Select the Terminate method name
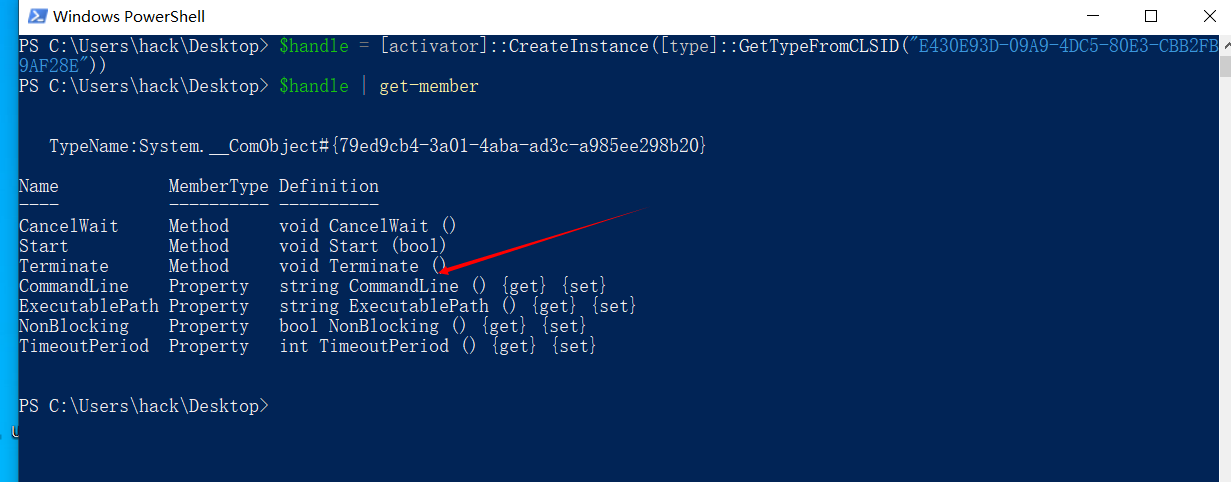Viewport: 1231px width, 482px height. [x=64, y=267]
